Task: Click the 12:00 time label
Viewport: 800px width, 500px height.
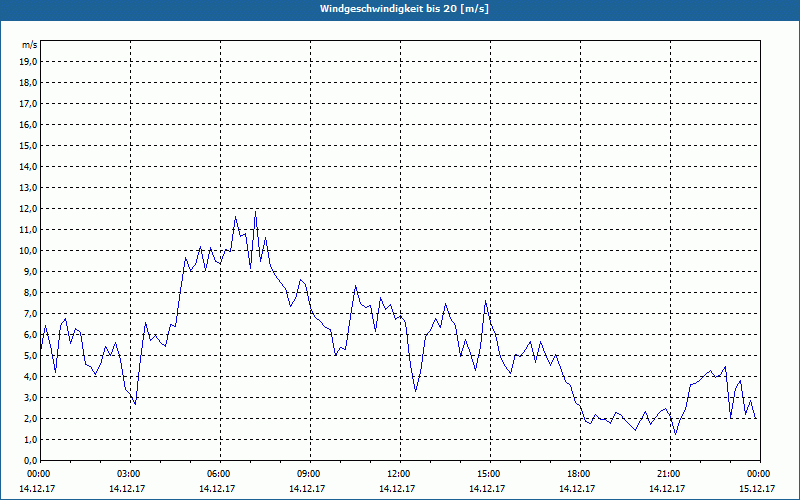Action: (398, 474)
